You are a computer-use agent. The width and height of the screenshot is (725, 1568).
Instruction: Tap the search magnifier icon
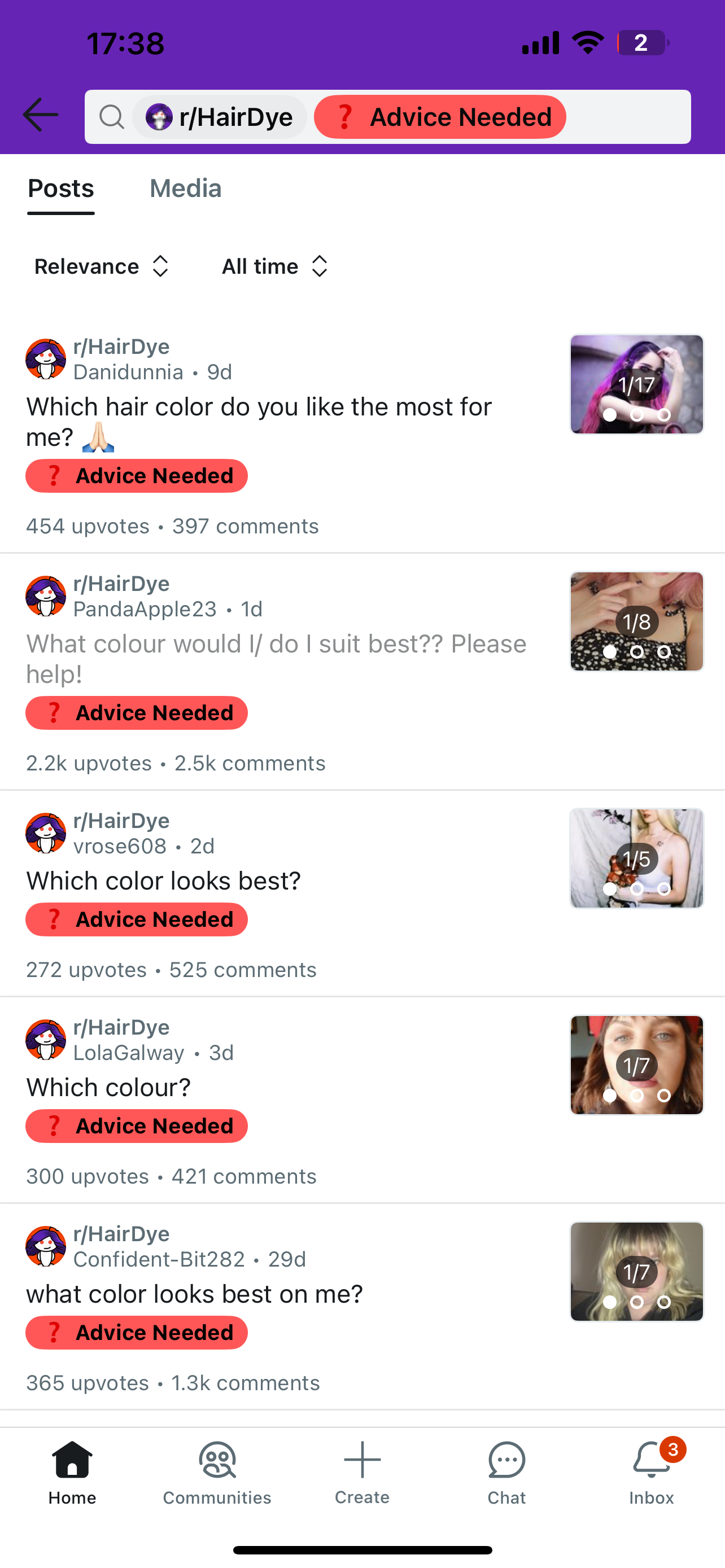111,116
